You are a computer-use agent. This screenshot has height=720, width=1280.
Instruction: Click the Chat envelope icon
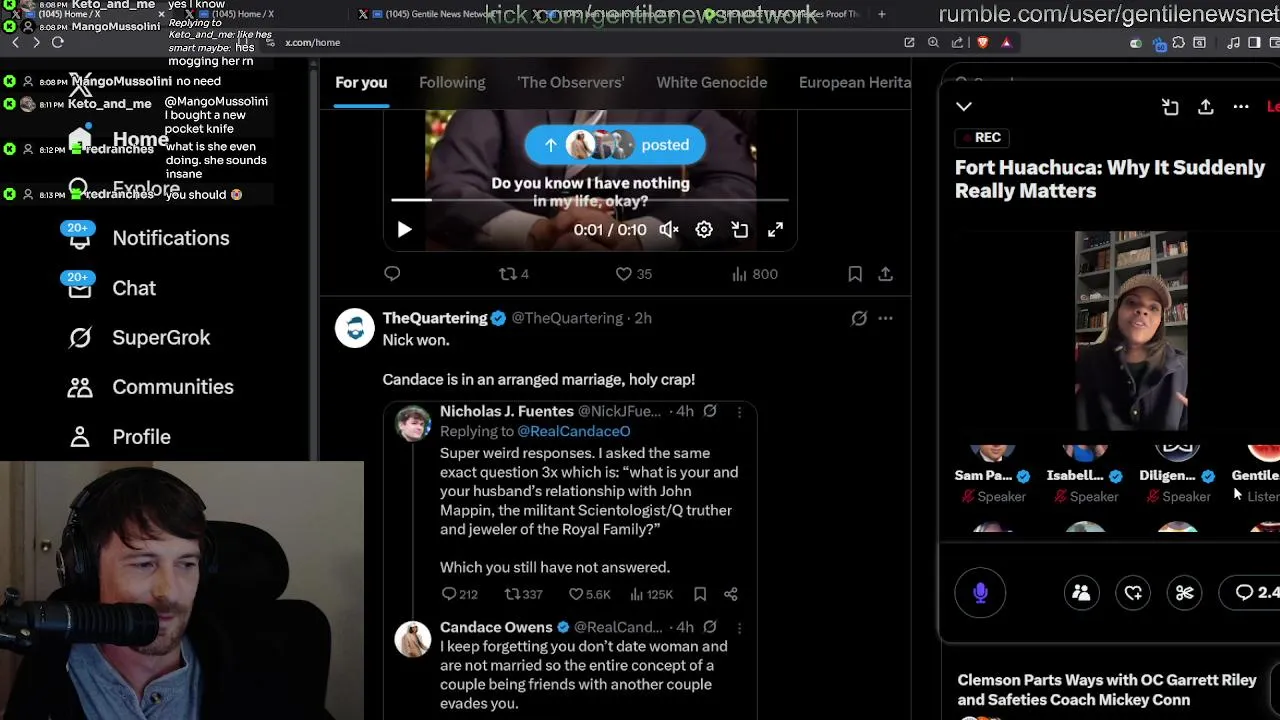[x=80, y=288]
